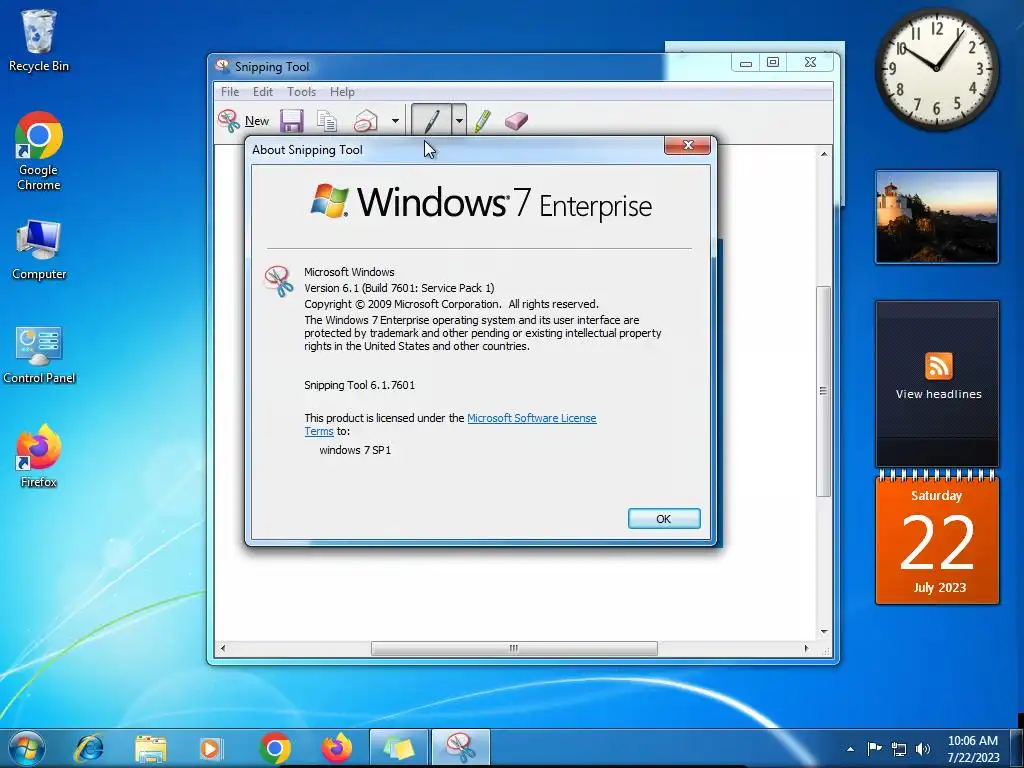Click the Snipping Tool taskbar button
The width and height of the screenshot is (1024, 768).
(460, 748)
